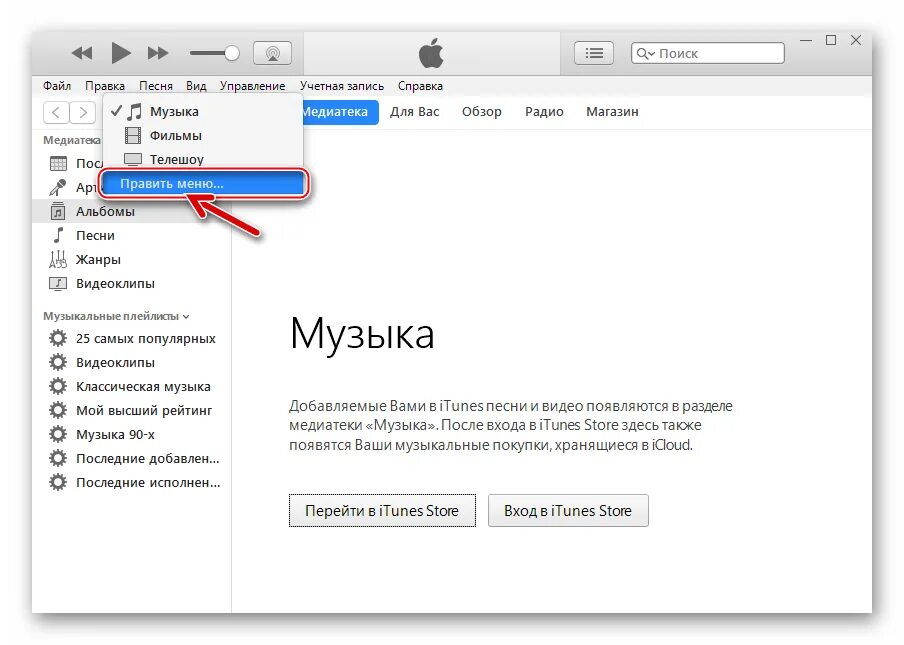Switch to the Радио tab
The height and width of the screenshot is (645, 904).
point(544,112)
